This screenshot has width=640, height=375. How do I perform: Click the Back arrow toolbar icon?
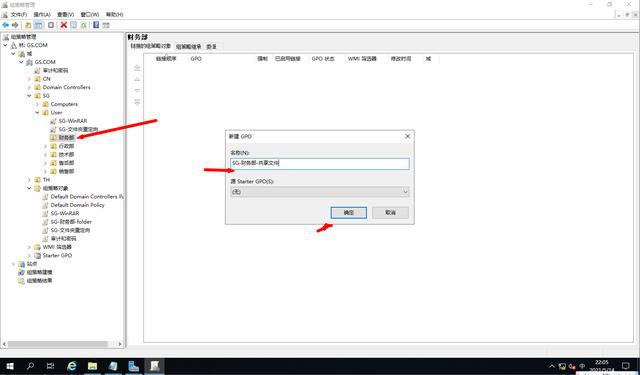point(6,25)
